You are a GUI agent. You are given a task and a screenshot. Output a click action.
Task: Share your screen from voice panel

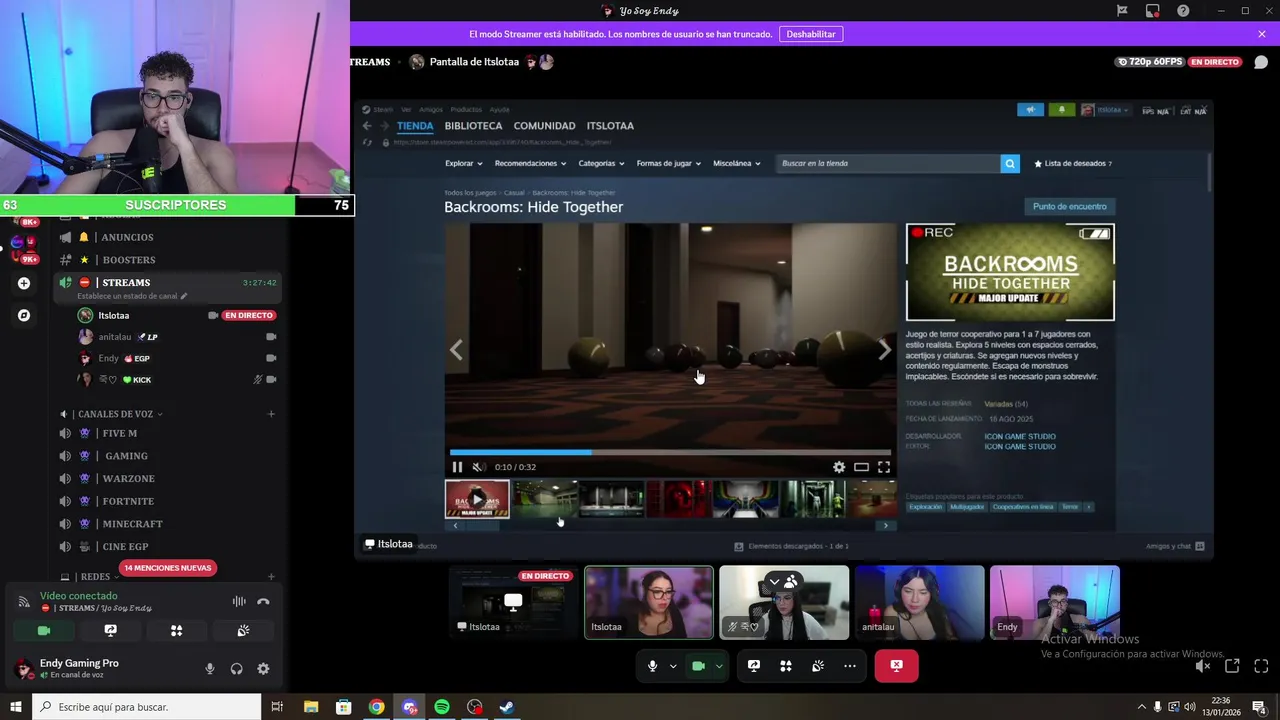coord(110,631)
